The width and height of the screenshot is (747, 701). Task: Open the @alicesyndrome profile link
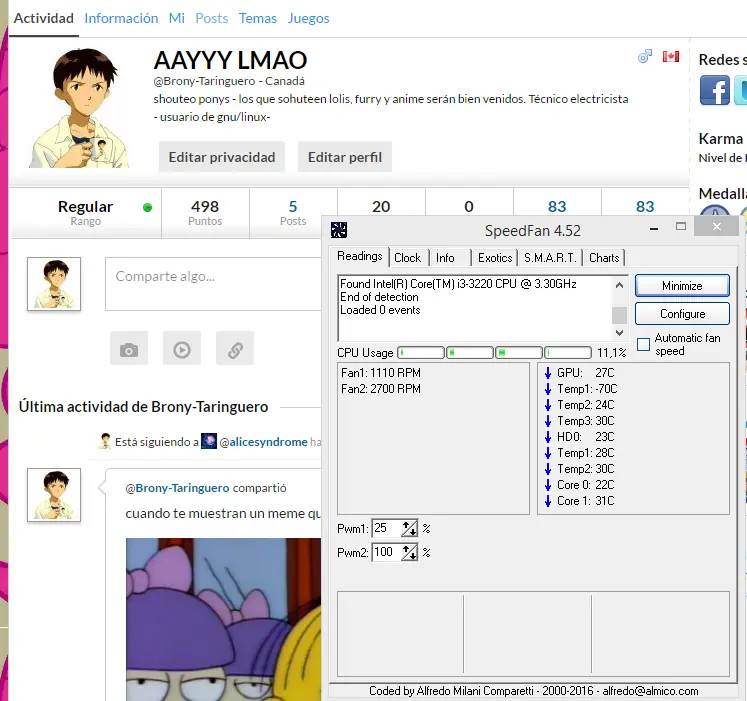(263, 442)
